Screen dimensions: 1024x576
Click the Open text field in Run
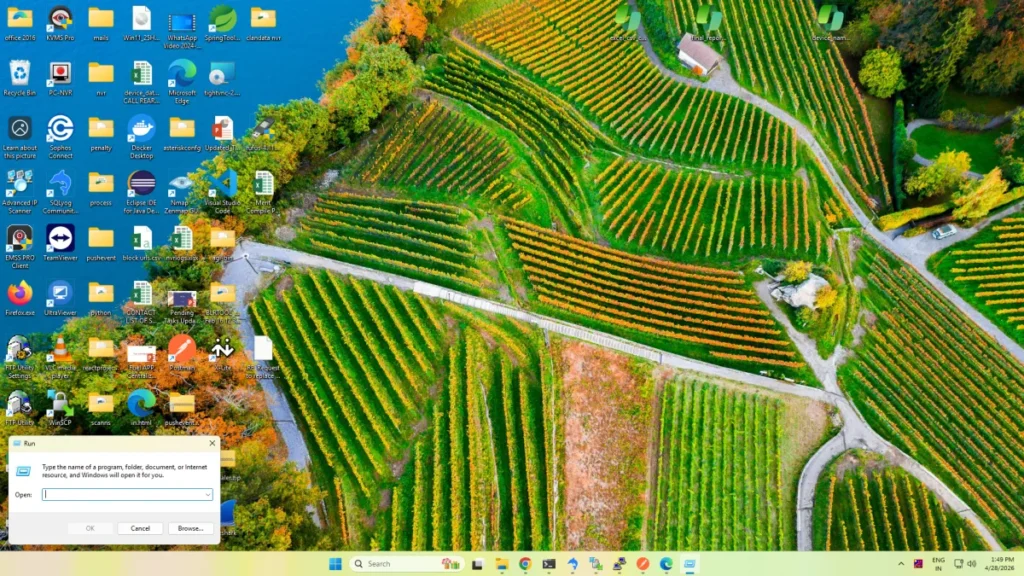tap(122, 494)
